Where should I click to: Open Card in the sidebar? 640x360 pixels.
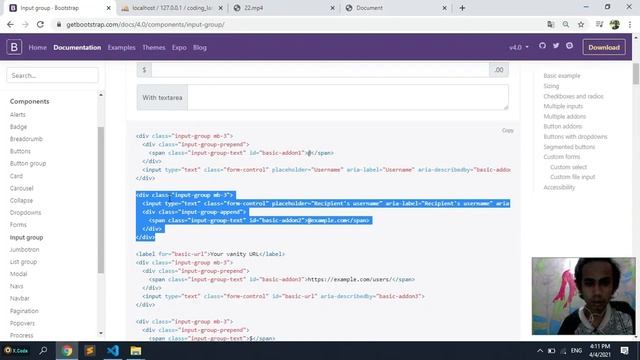pyautogui.click(x=16, y=176)
